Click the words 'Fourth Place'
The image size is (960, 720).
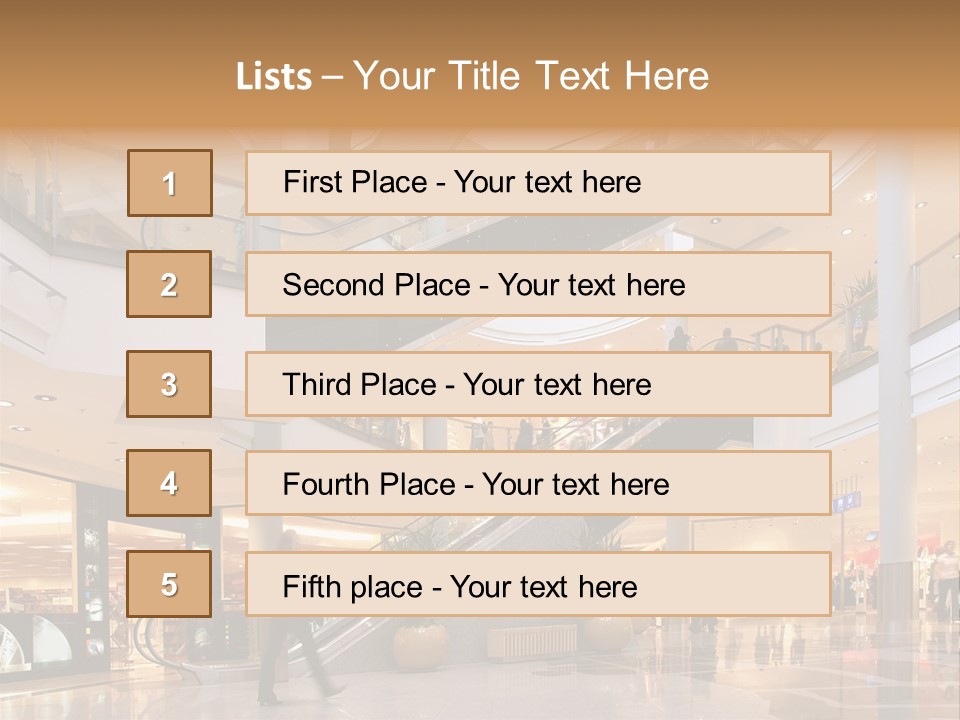pyautogui.click(x=369, y=484)
